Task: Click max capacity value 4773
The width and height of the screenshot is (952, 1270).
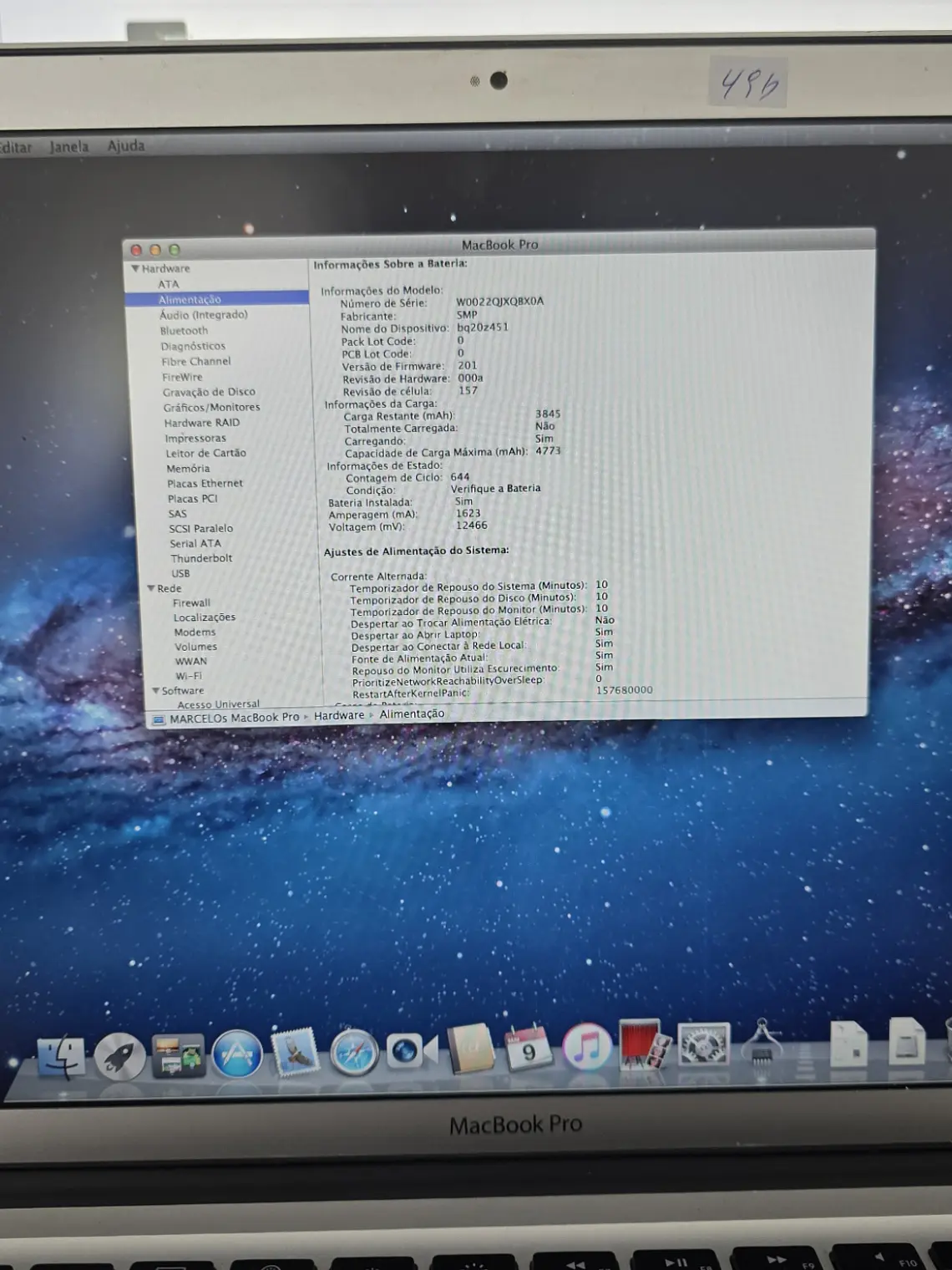Action: click(x=548, y=451)
